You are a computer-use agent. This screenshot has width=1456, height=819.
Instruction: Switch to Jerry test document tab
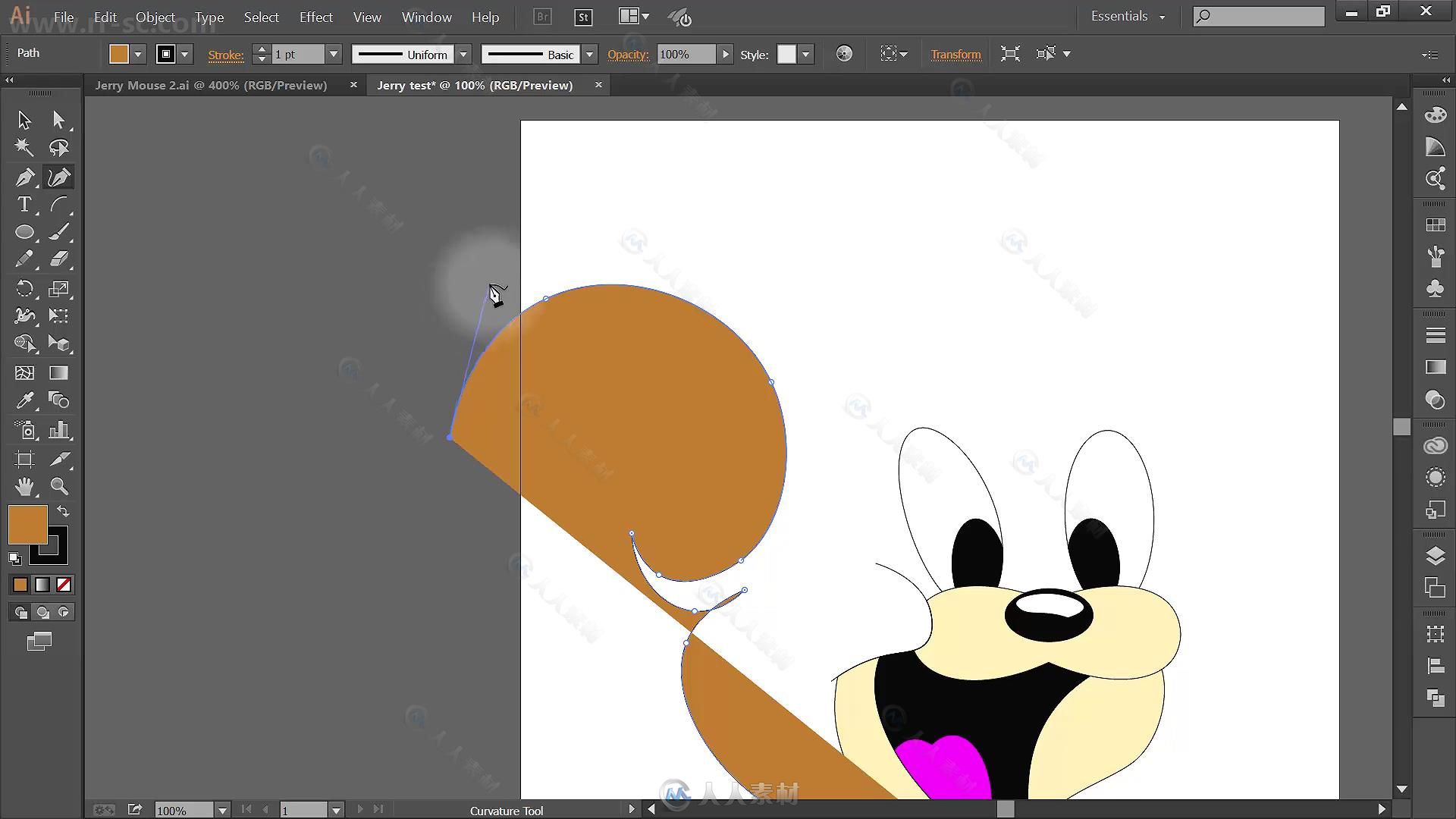475,85
